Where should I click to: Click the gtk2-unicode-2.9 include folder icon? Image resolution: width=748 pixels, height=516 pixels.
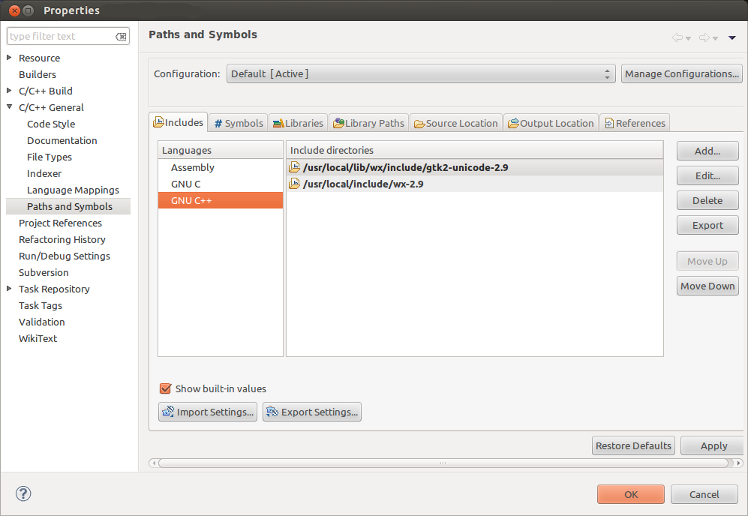pos(295,168)
